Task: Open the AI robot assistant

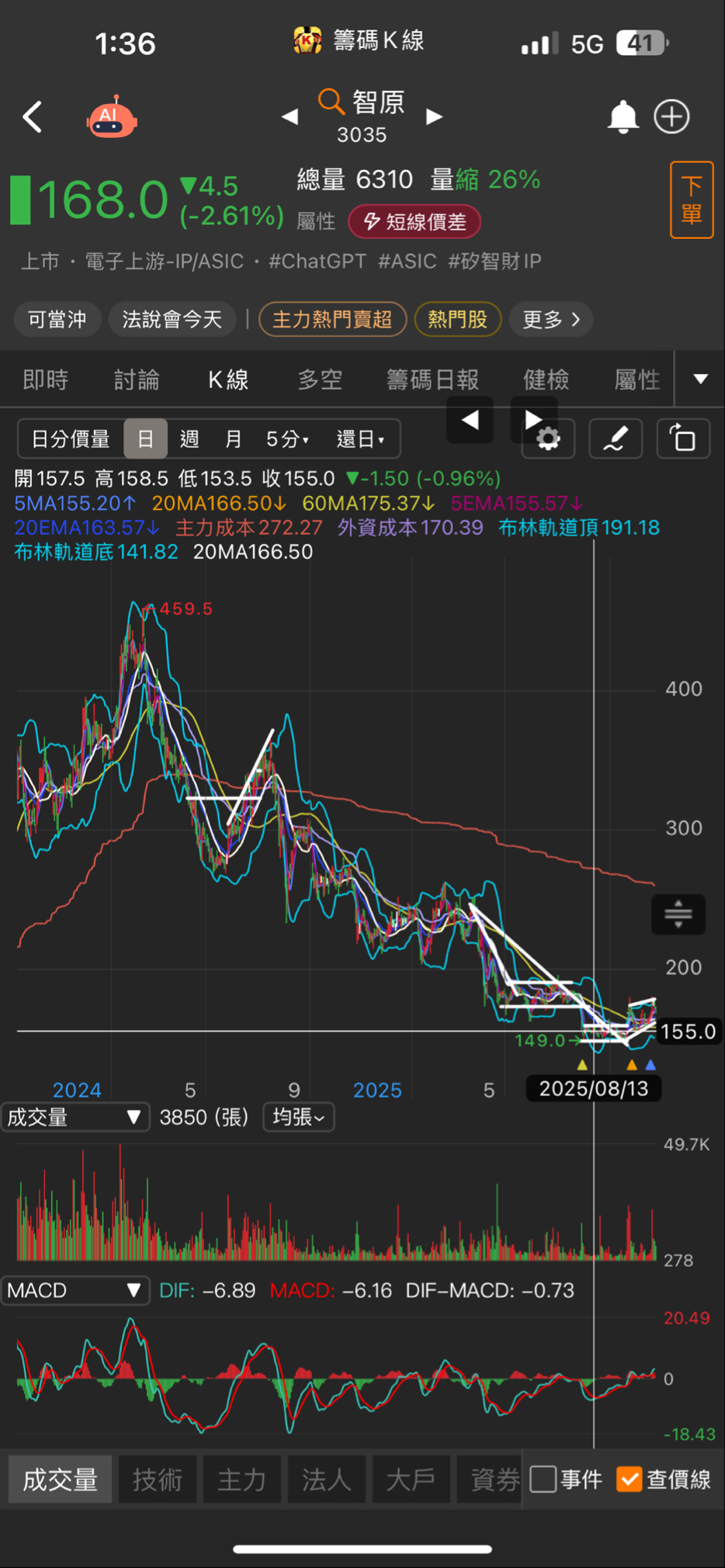Action: point(113,117)
